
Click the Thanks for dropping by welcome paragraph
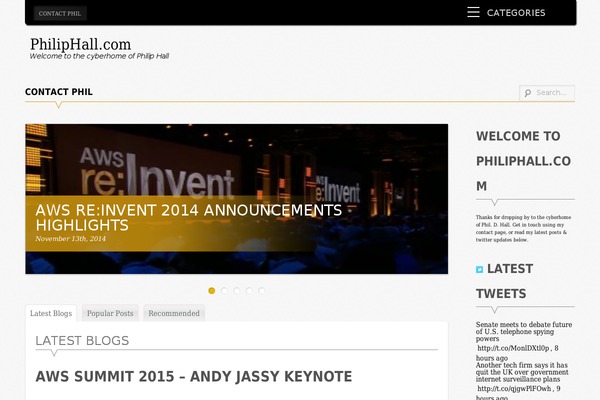[x=523, y=228]
